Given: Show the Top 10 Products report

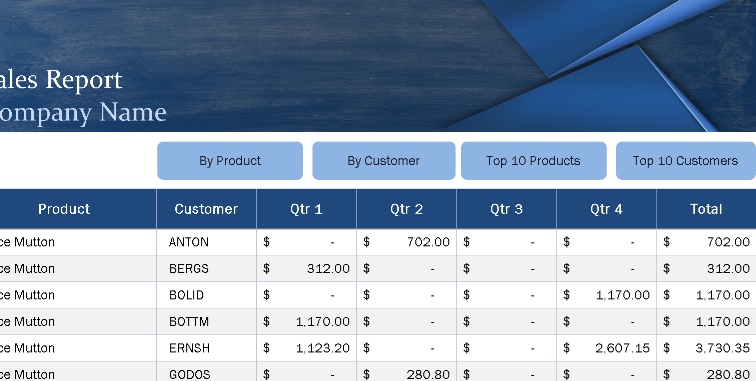Looking at the screenshot, I should [x=534, y=161].
